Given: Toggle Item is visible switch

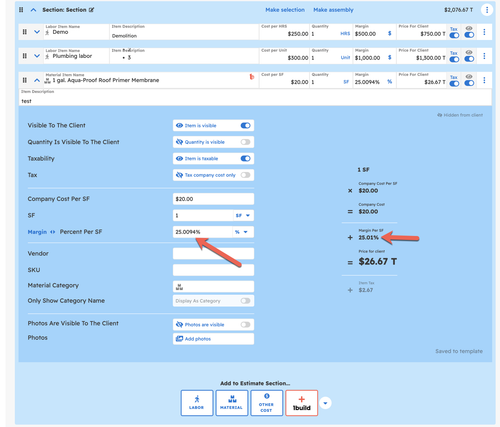Looking at the screenshot, I should [245, 125].
